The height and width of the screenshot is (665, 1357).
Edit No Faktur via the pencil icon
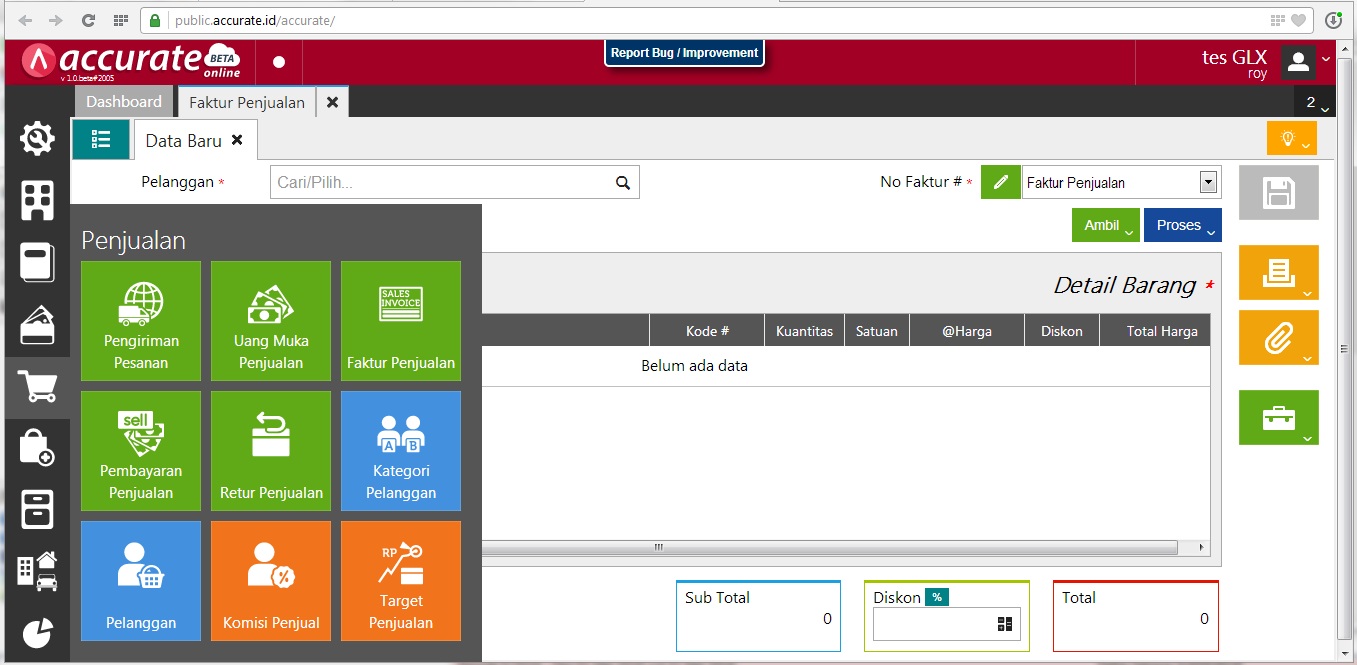tap(1000, 181)
